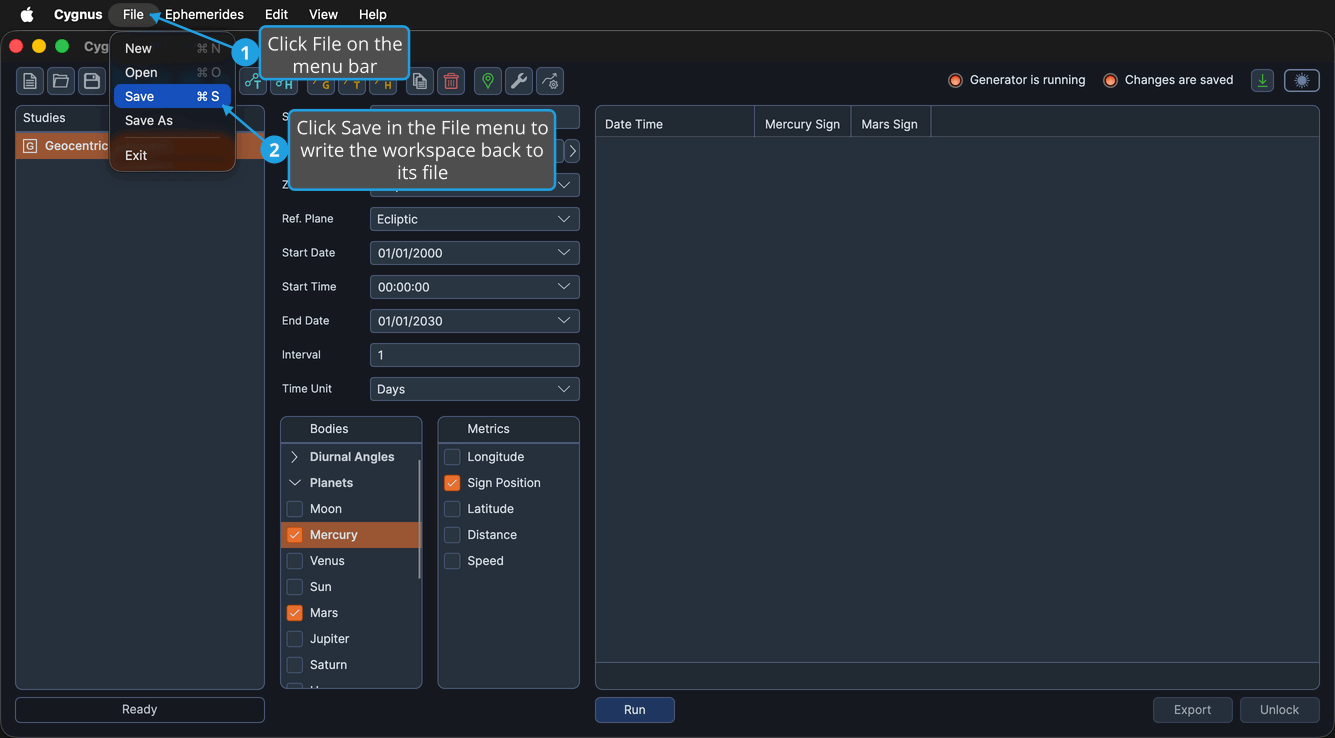1335x738 pixels.
Task: Choose Save As from the File menu
Action: tap(173, 120)
